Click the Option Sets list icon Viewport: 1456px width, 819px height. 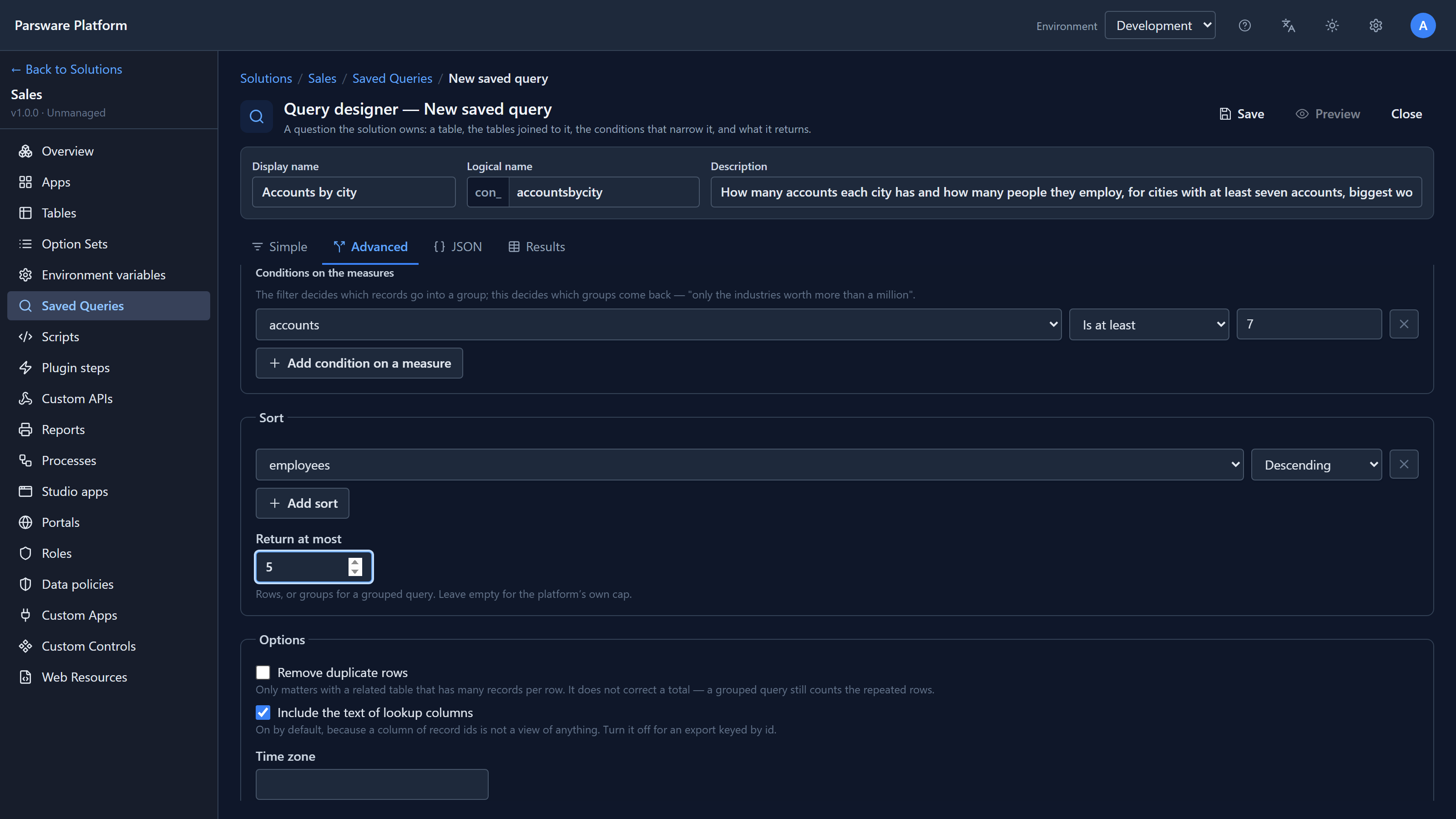coord(25,243)
